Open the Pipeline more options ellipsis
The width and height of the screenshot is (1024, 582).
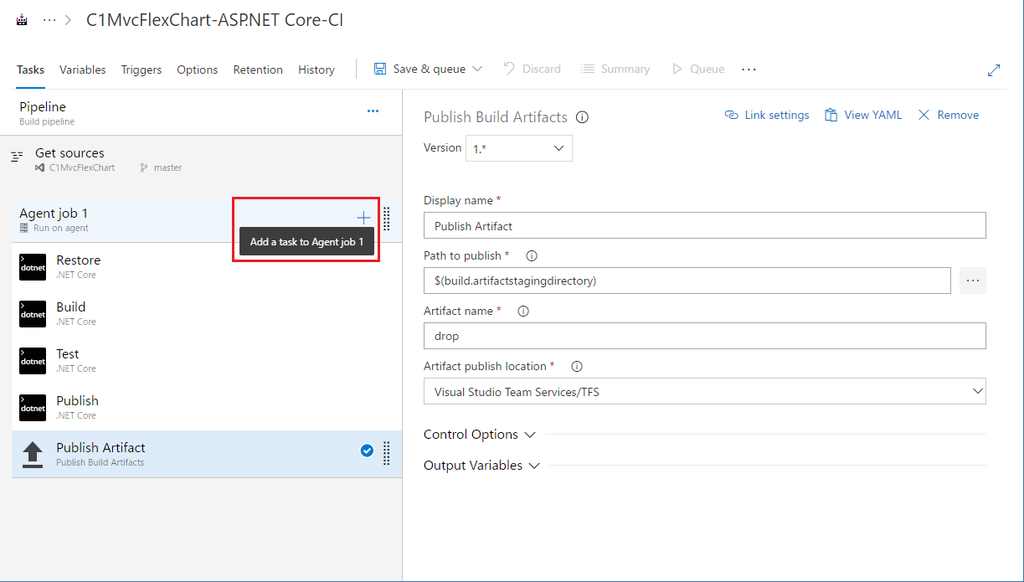tap(373, 111)
